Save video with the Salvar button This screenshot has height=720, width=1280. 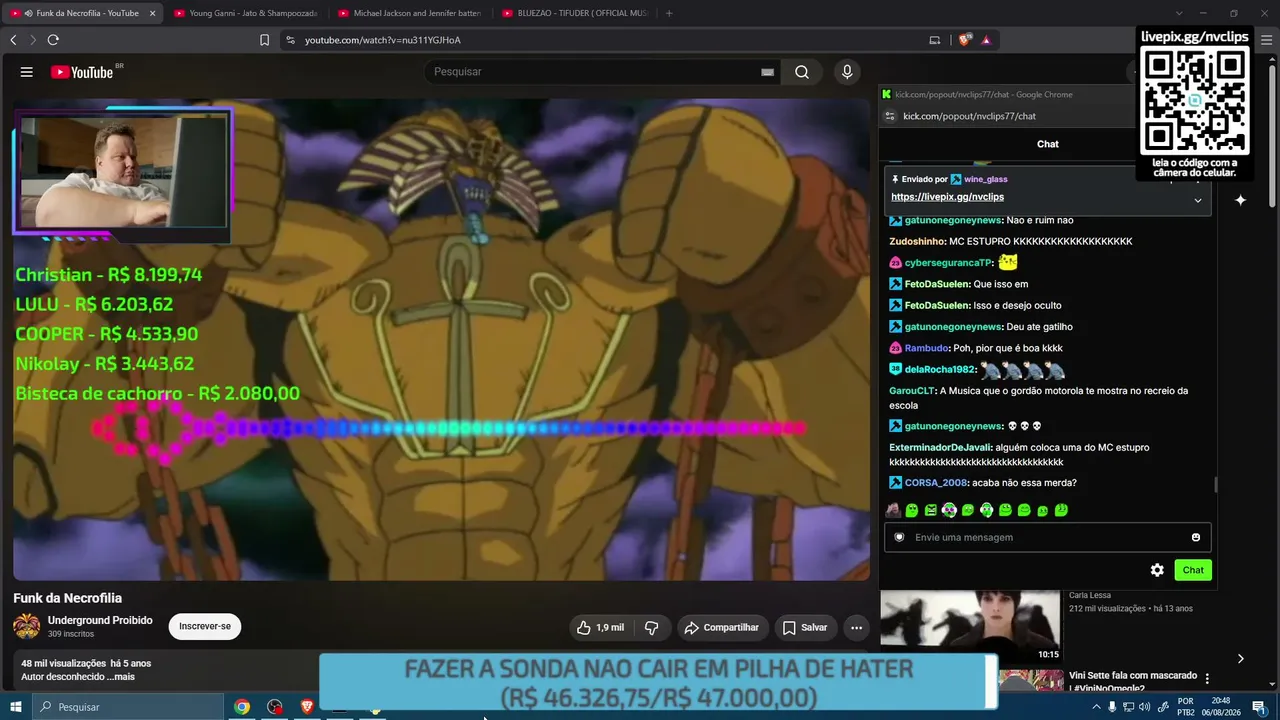(805, 628)
